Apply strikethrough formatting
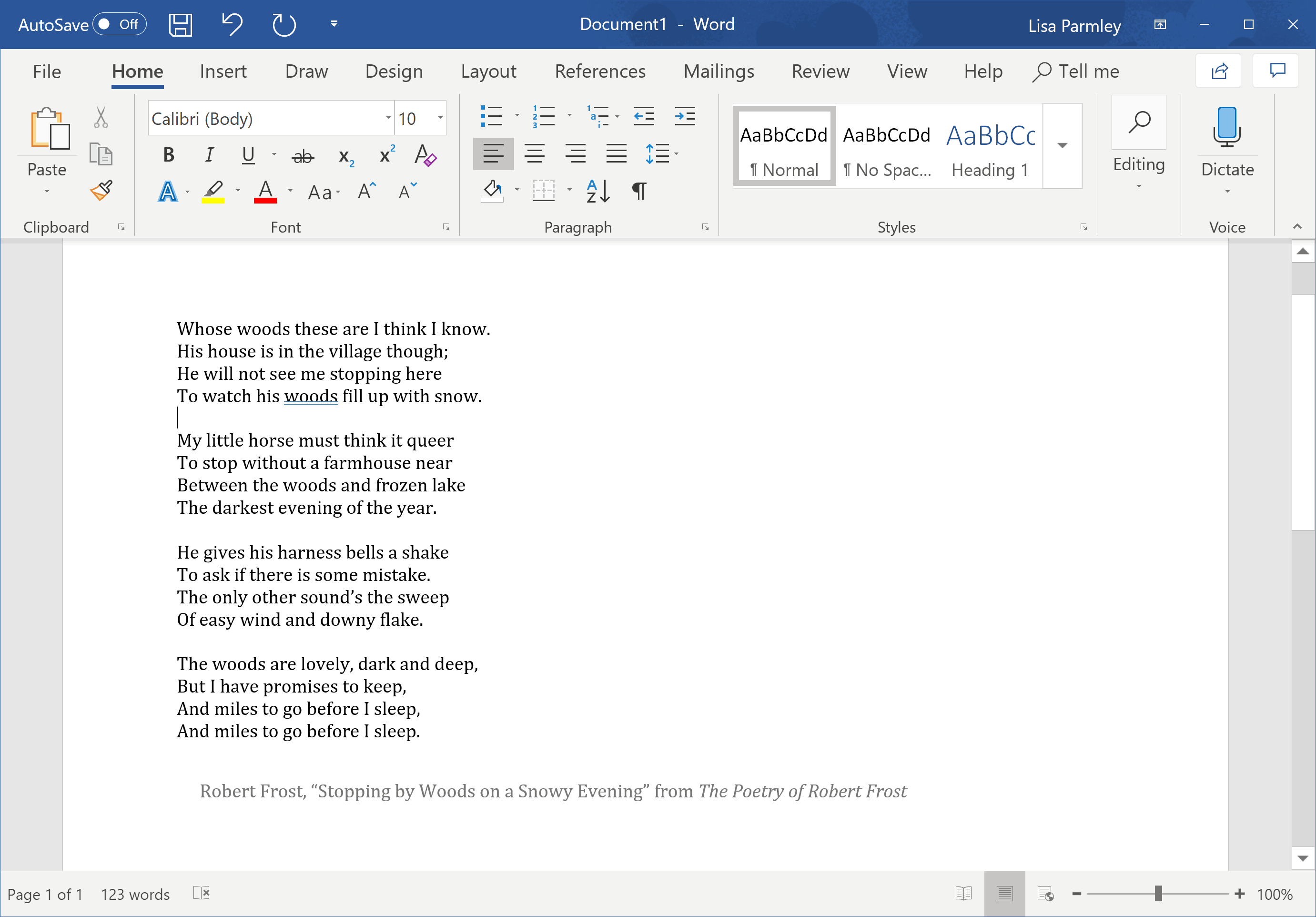This screenshot has height=917, width=1316. coord(303,155)
